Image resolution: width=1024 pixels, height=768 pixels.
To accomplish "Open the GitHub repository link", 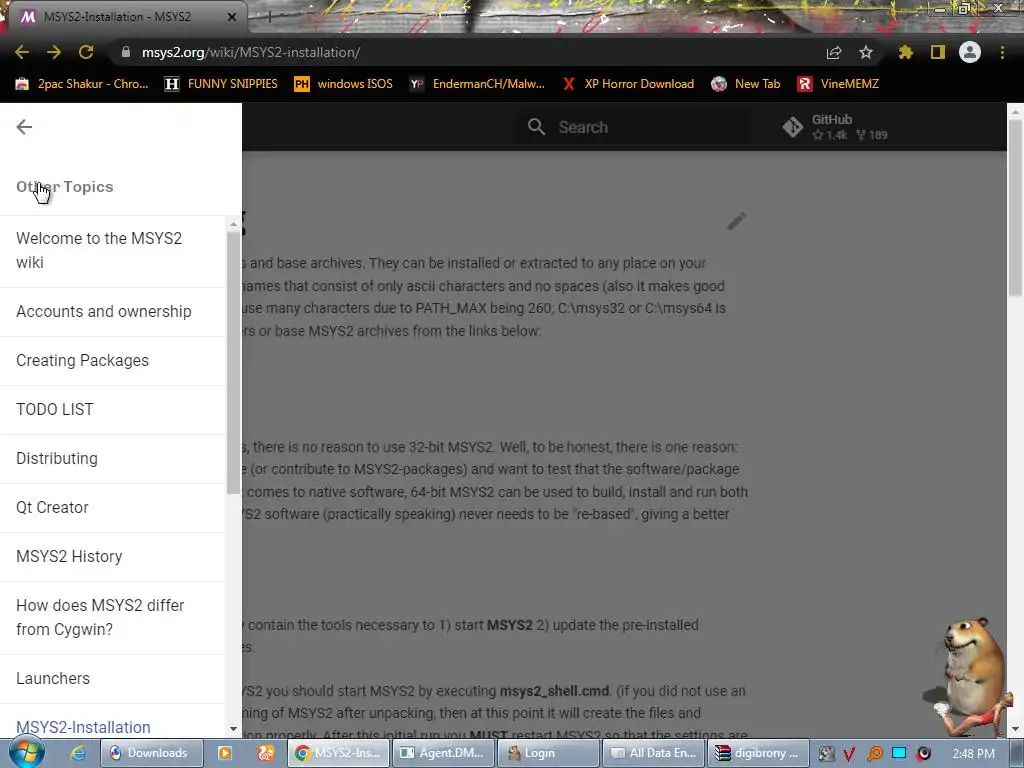I will (x=836, y=127).
